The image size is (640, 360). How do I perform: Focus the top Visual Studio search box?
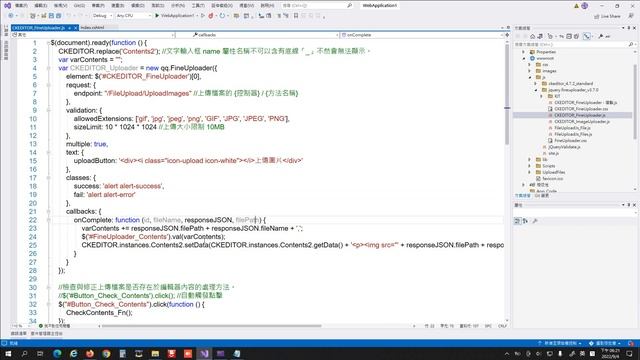[316, 6]
